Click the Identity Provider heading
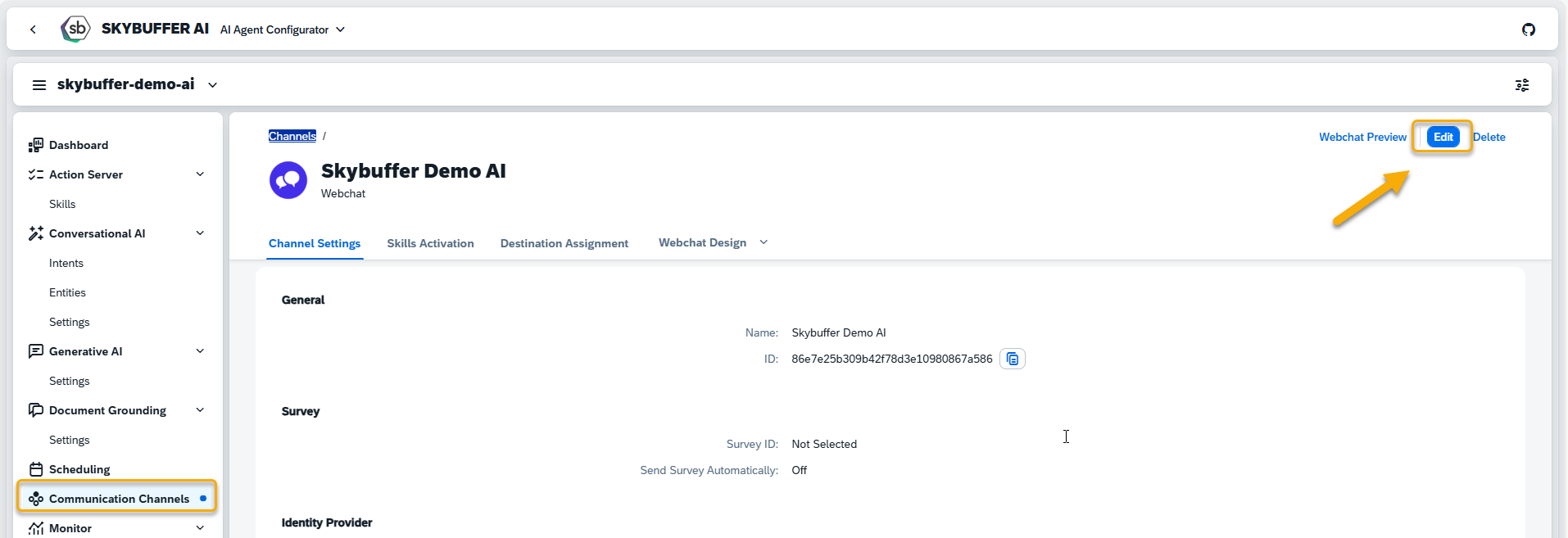The width and height of the screenshot is (1568, 538). [x=327, y=522]
